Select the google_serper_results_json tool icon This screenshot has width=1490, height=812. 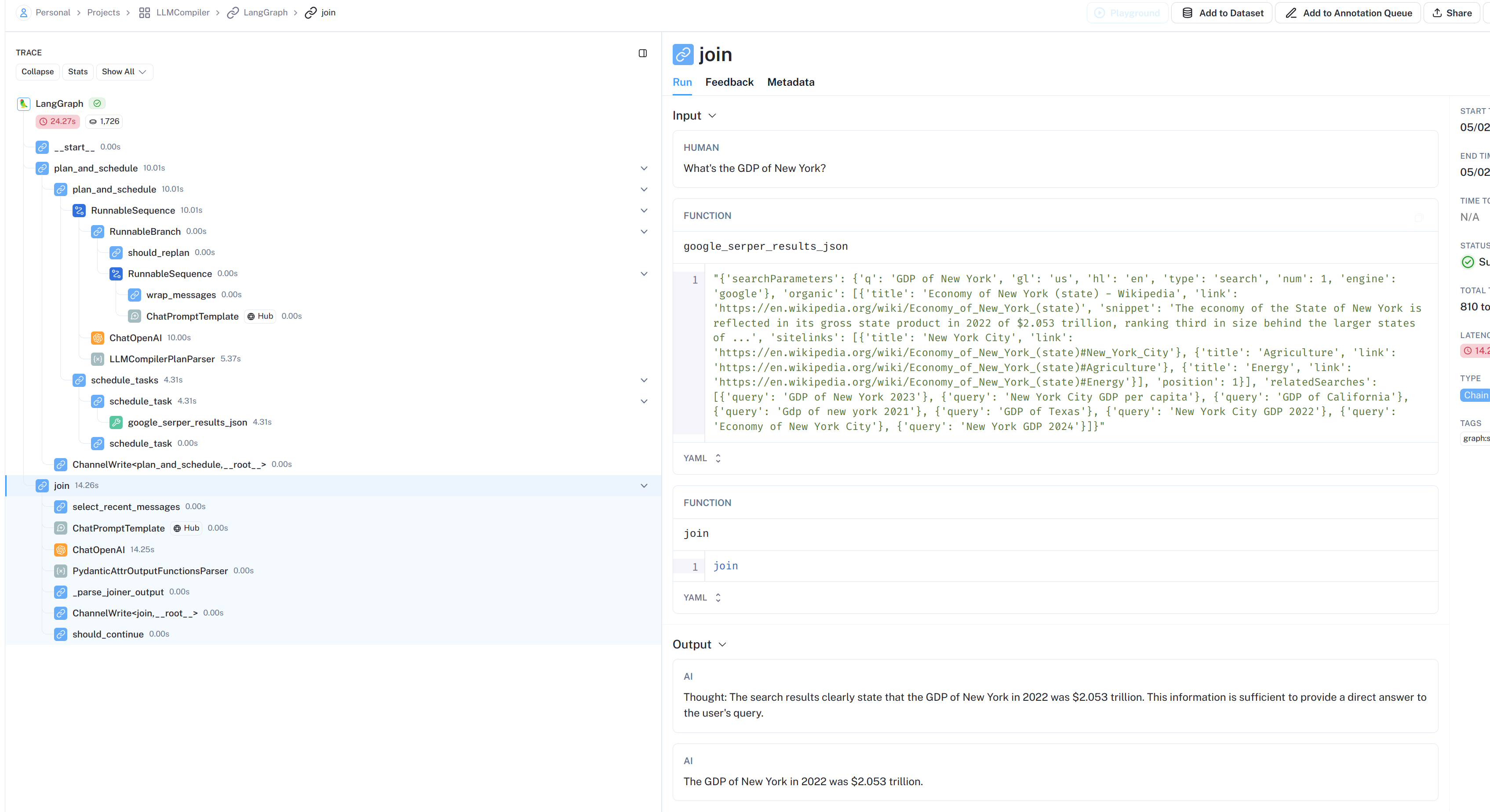116,422
